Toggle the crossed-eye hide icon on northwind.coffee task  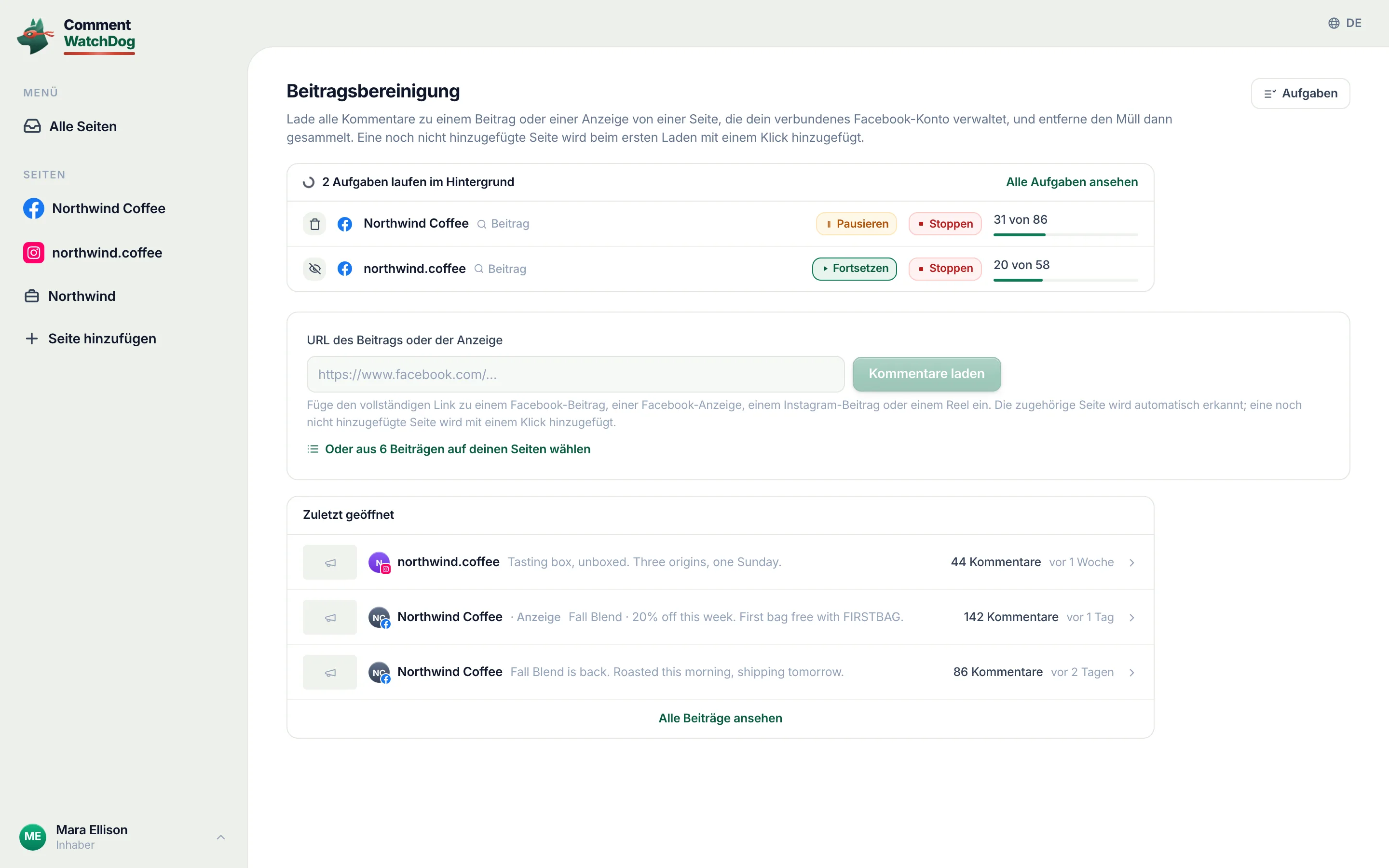pyautogui.click(x=314, y=269)
